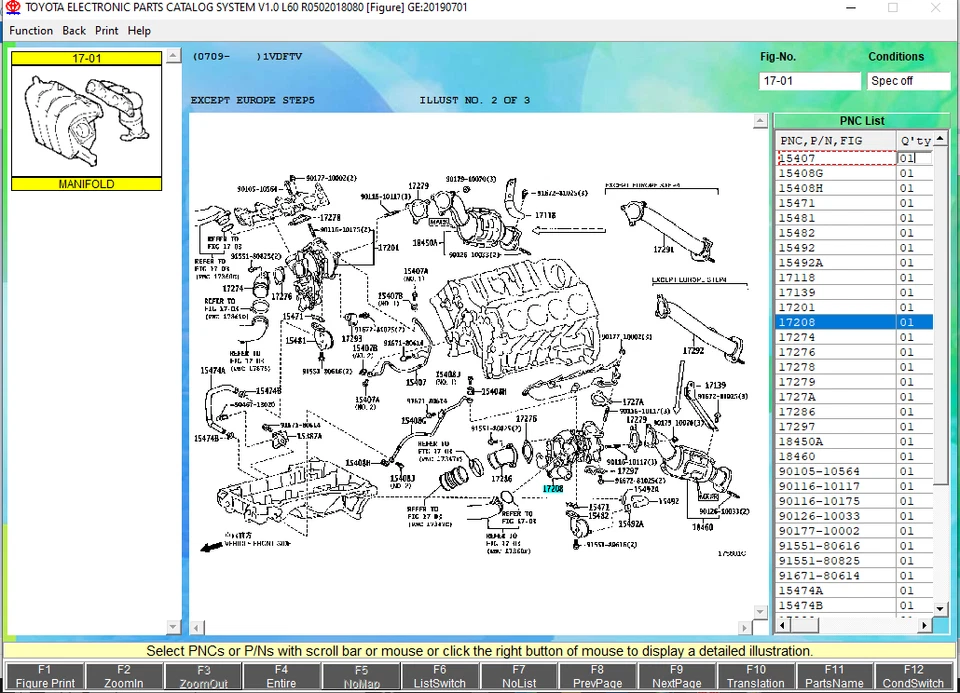Screen dimensions: 960x693
Task: Click the highlighted 17208 callout in the diagram
Action: [x=552, y=490]
